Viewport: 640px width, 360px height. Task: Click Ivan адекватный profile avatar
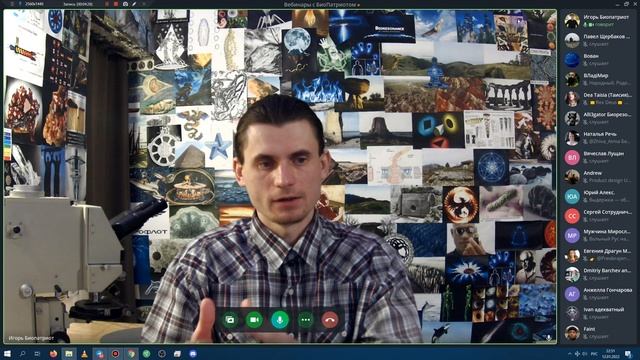(x=572, y=313)
